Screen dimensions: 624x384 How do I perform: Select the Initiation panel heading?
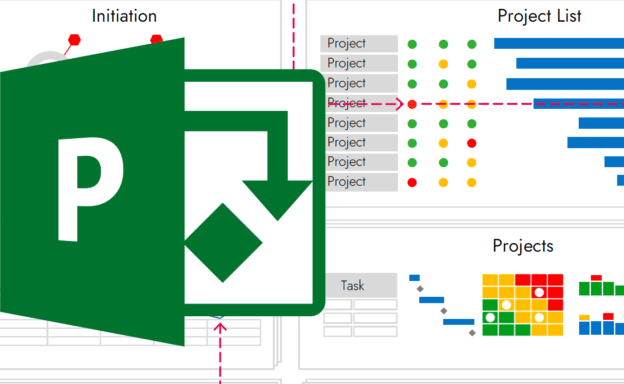[124, 16]
